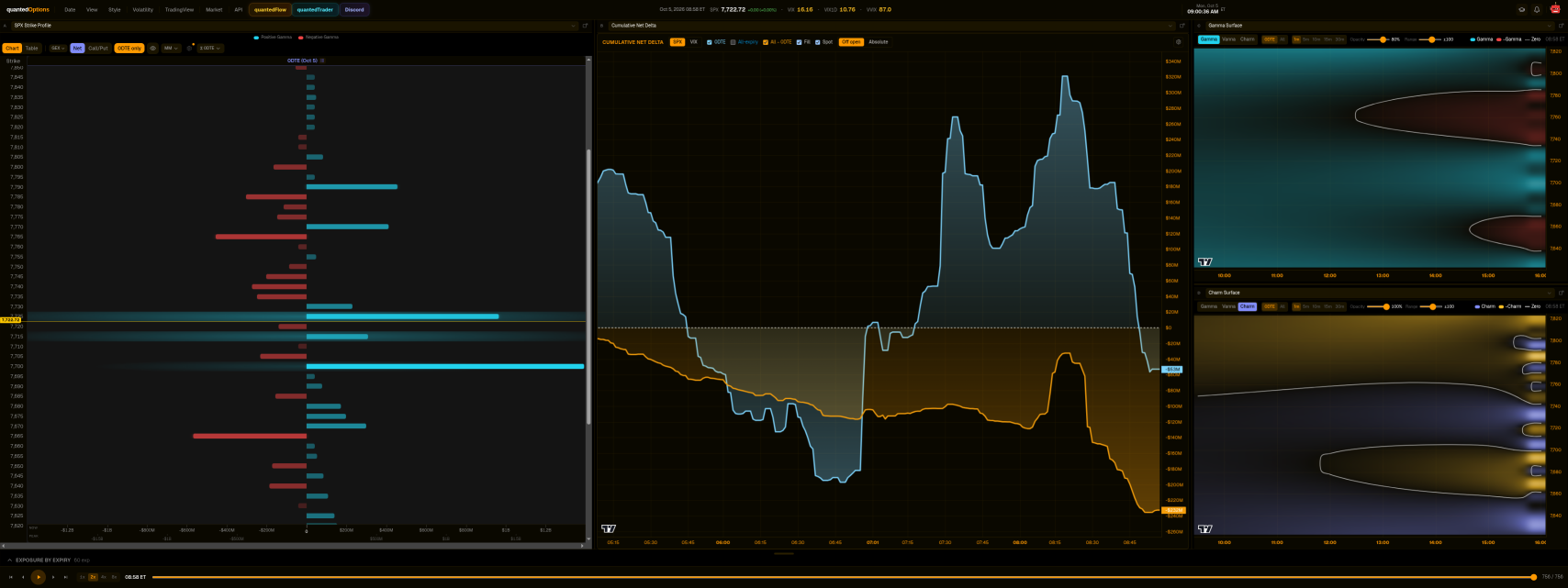Viewport: 1568px width, 588px height.
Task: Pop out the SPX Strike Profile panel
Action: [585, 26]
